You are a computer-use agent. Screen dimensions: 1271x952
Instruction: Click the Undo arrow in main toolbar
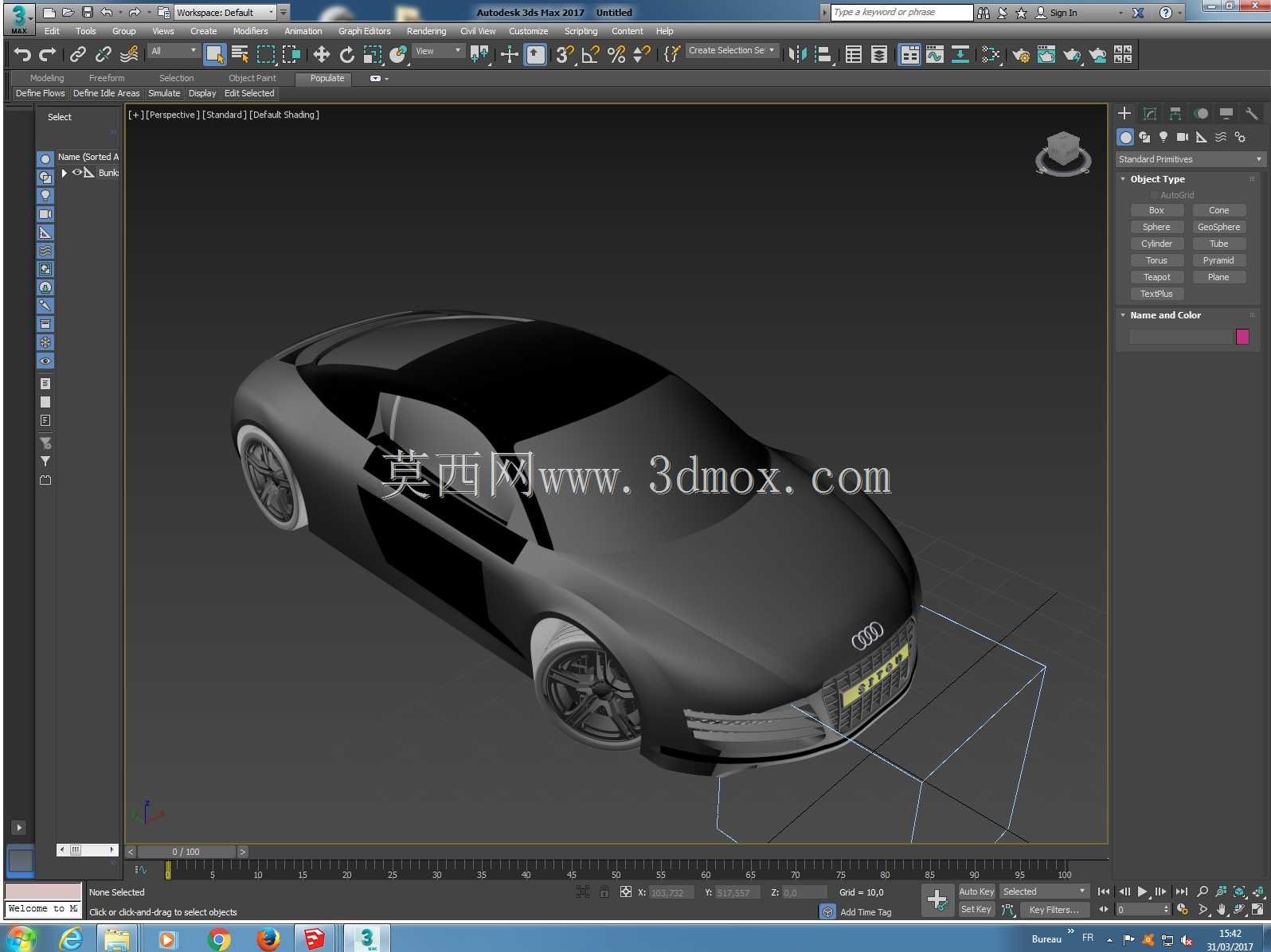click(x=22, y=54)
